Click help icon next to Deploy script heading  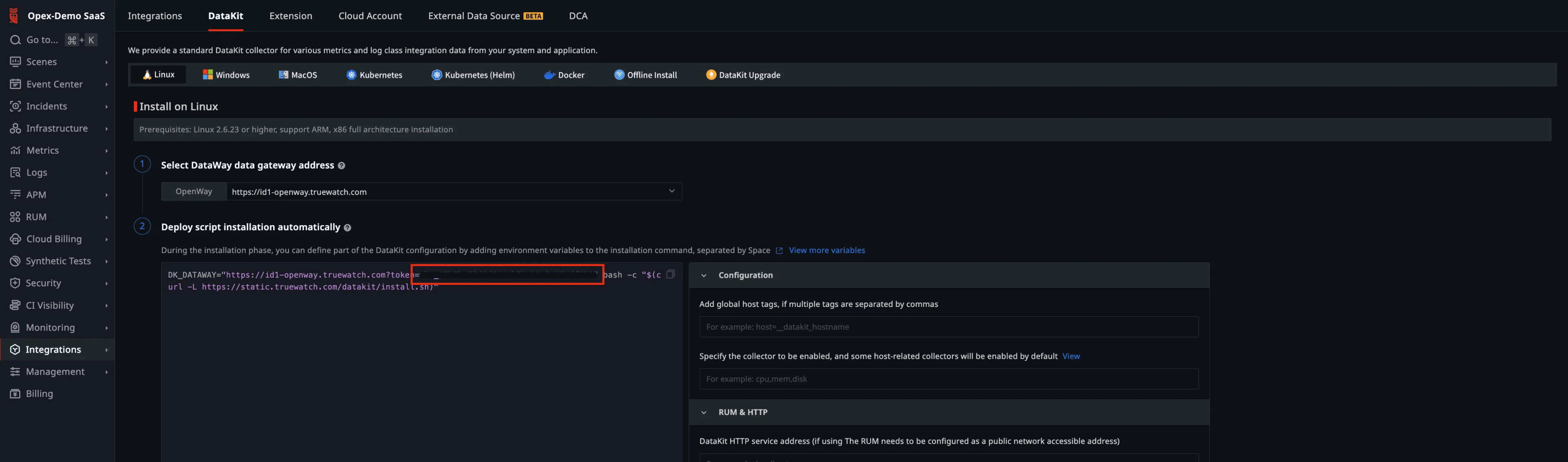pos(347,228)
